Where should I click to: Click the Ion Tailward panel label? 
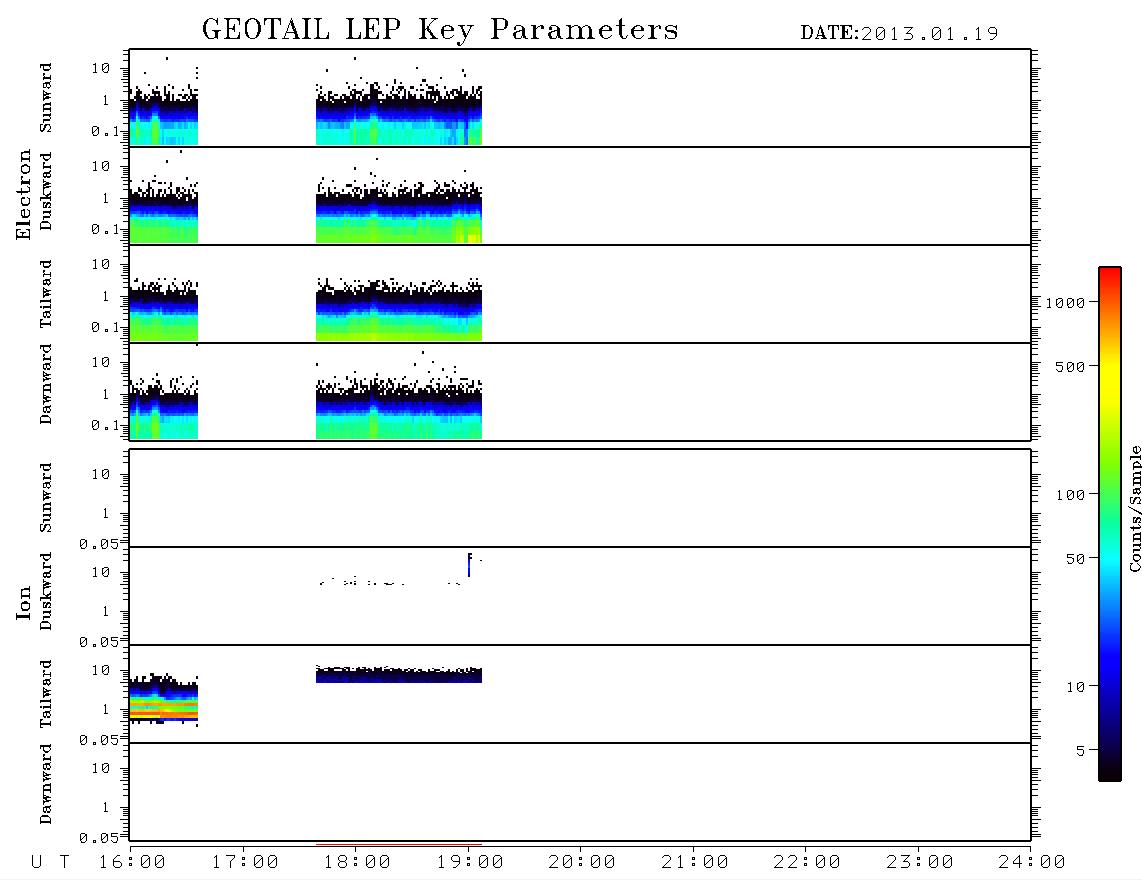[x=46, y=694]
